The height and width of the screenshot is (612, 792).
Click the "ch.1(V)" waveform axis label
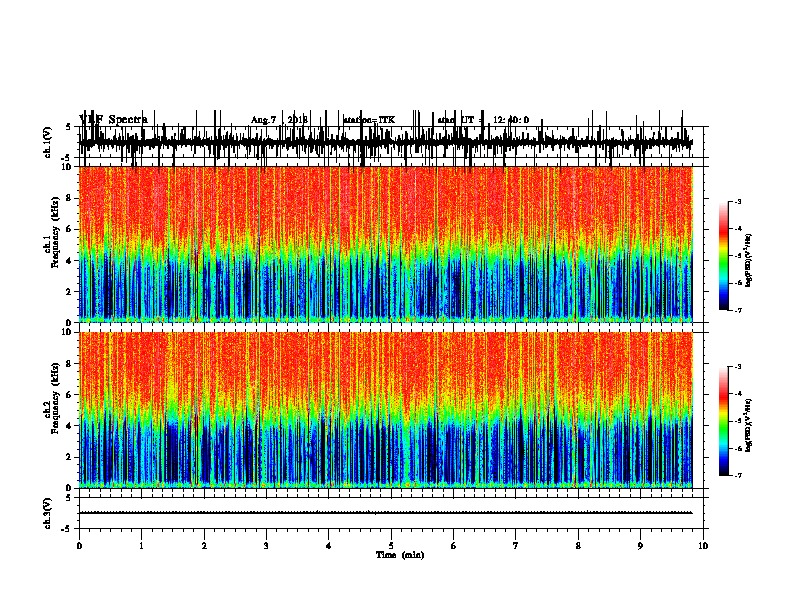tap(47, 142)
